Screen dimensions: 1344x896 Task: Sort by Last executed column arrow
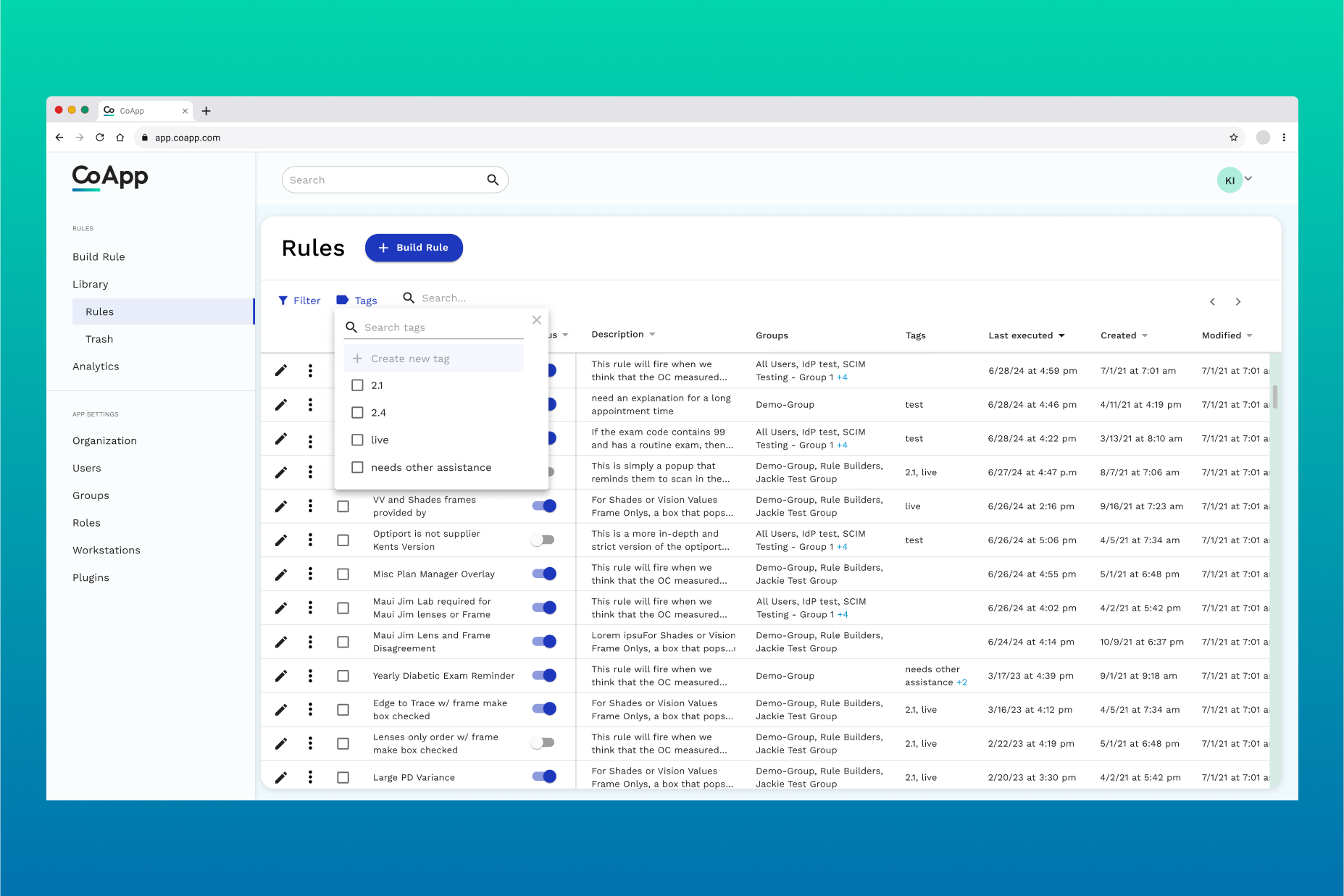pyautogui.click(x=1061, y=335)
